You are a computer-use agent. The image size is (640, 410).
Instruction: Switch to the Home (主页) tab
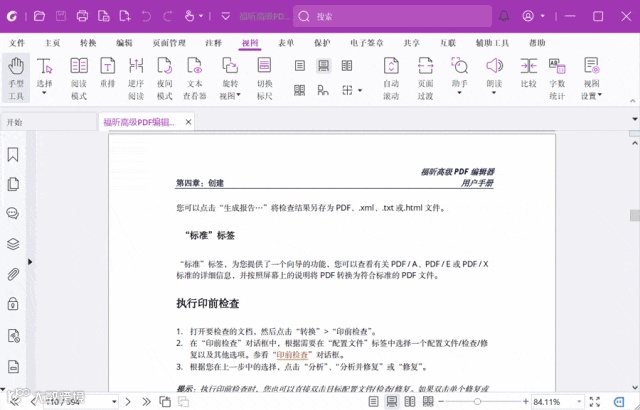[52, 43]
